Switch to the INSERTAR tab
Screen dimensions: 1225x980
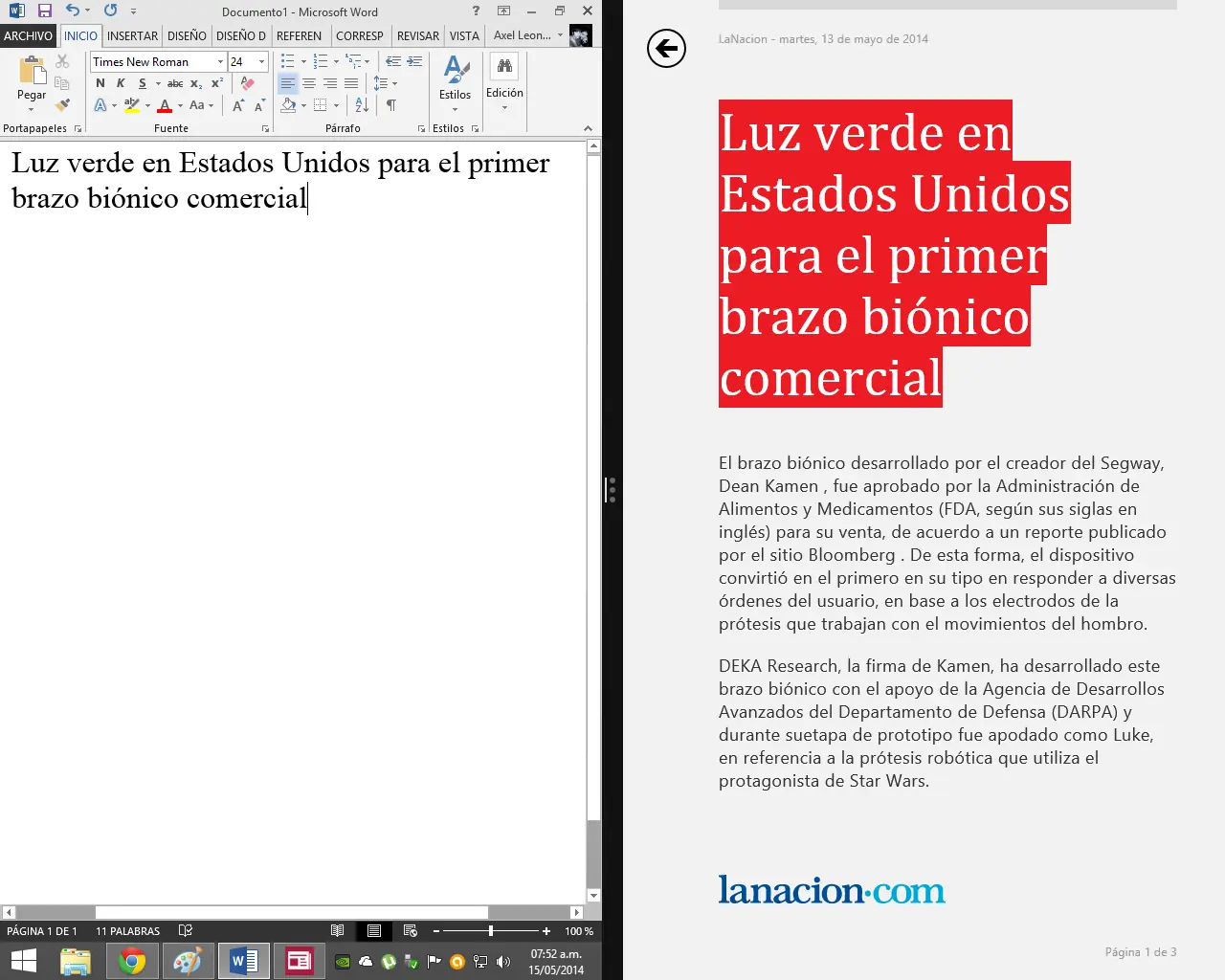click(x=133, y=35)
